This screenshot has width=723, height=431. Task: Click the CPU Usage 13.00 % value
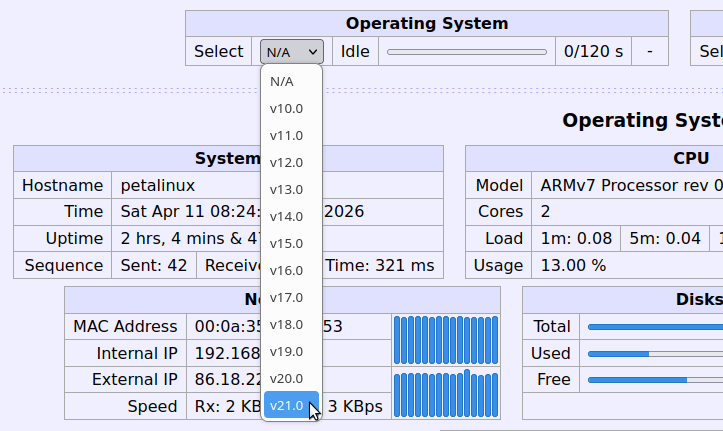click(x=573, y=265)
